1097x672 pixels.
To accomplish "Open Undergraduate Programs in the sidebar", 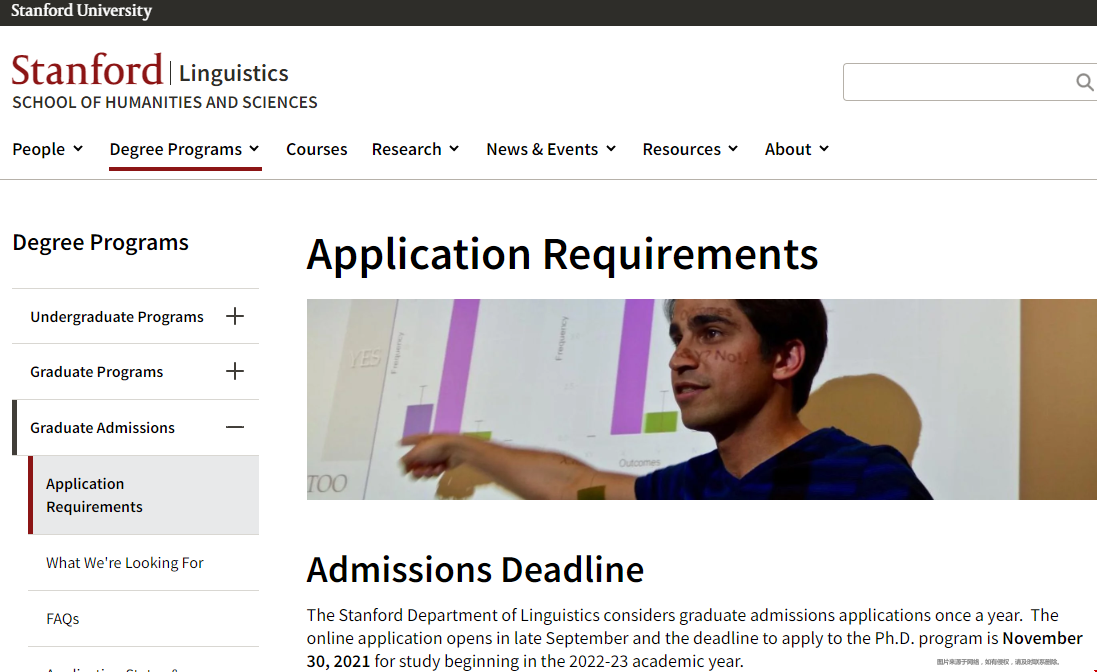I will click(117, 317).
